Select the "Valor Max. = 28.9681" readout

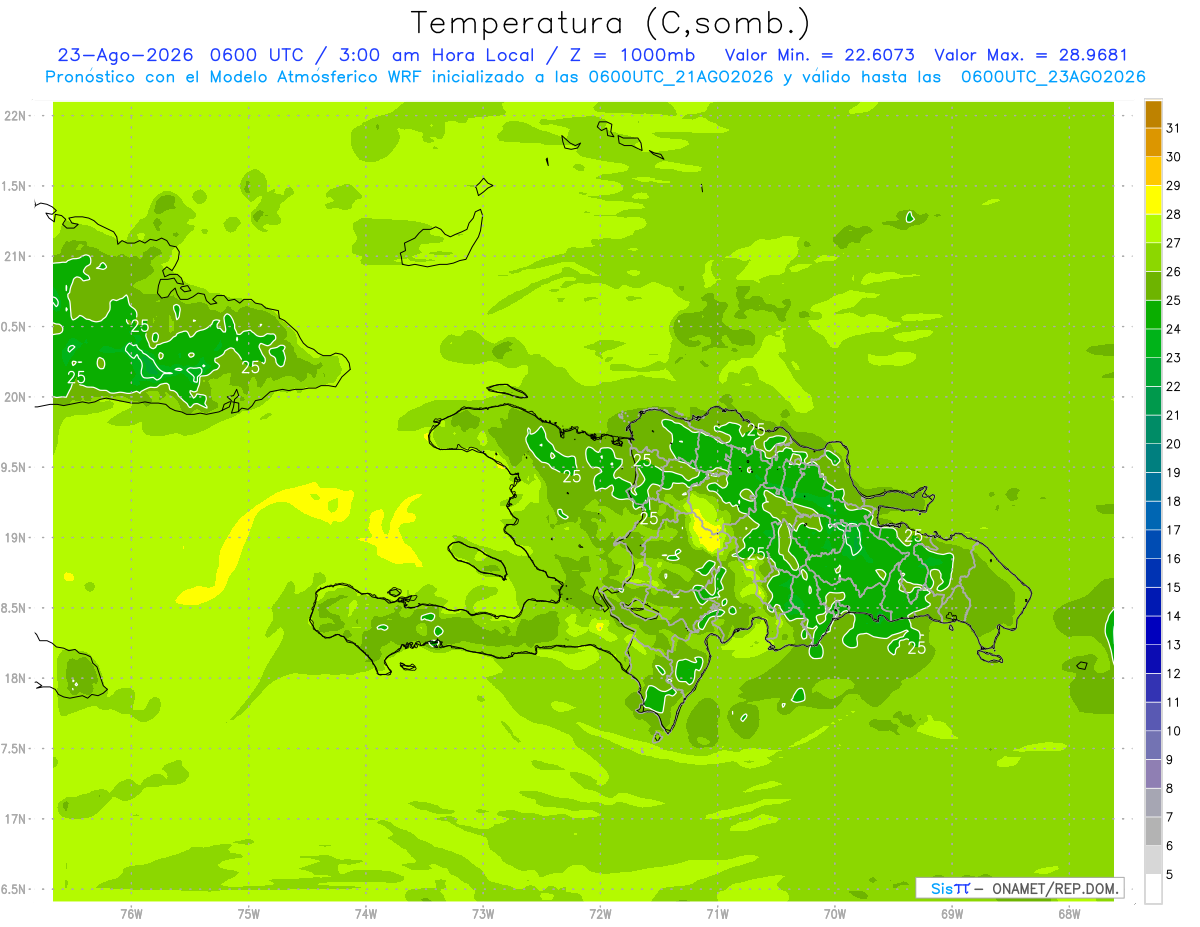point(1031,55)
